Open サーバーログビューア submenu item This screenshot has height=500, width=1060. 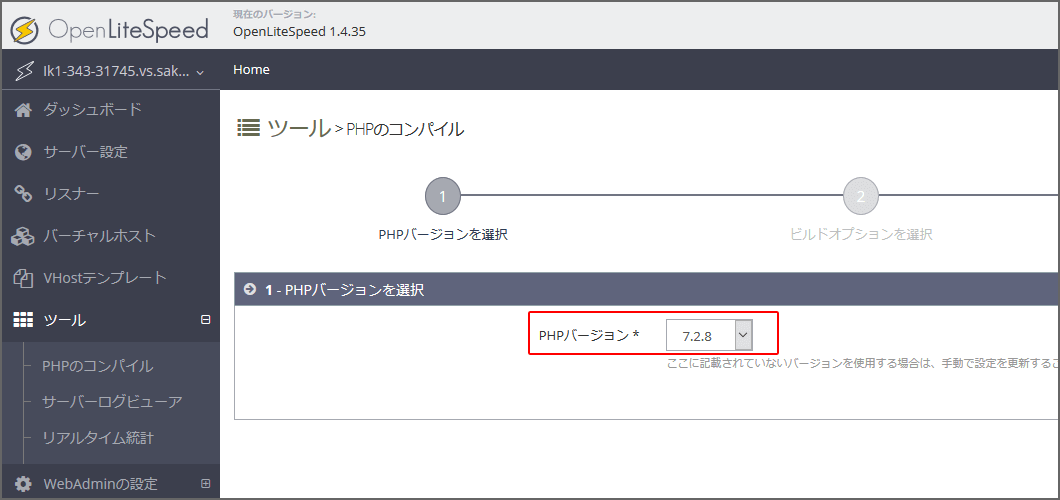coord(112,402)
